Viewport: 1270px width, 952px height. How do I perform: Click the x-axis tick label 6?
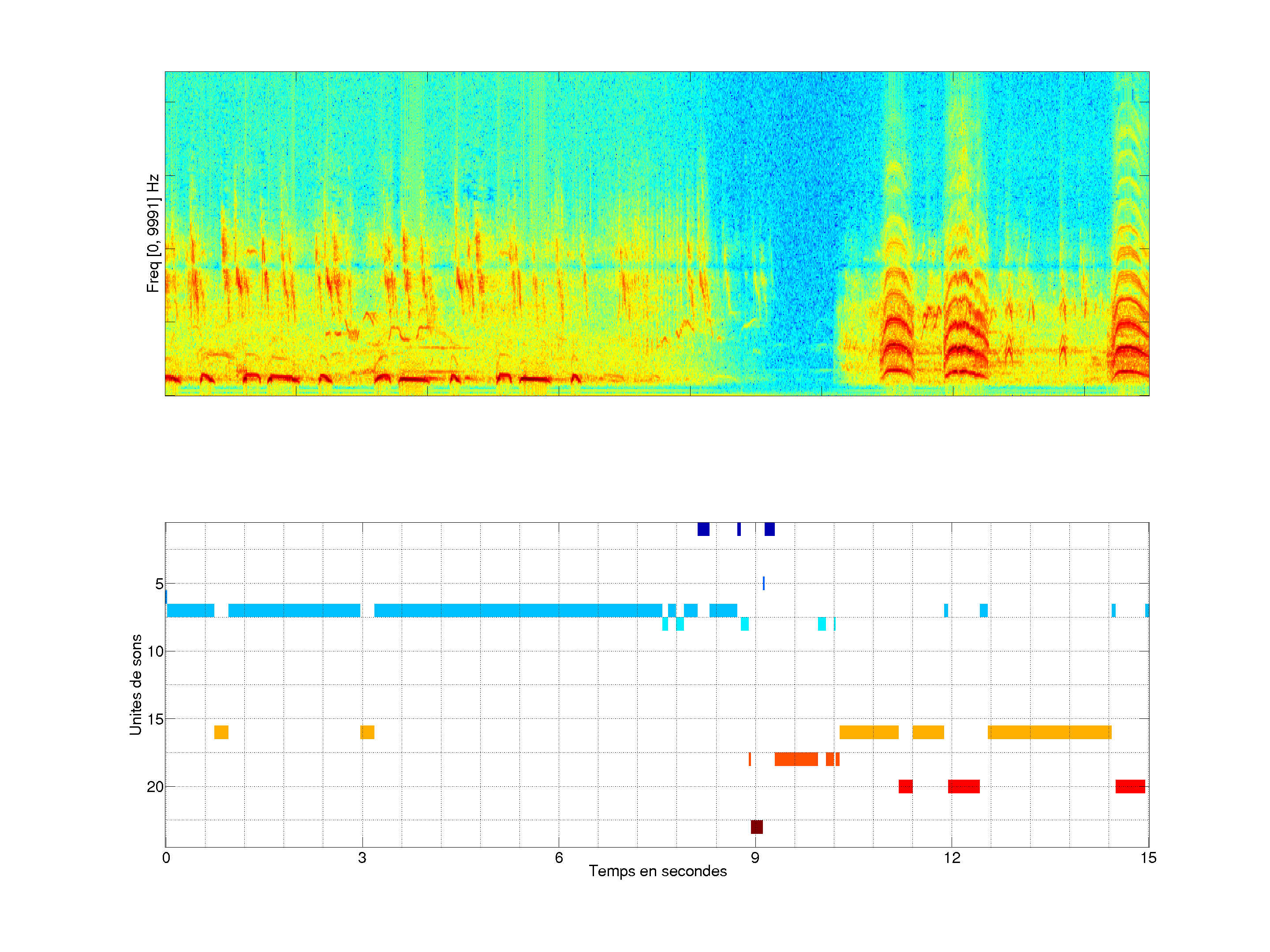click(x=559, y=858)
